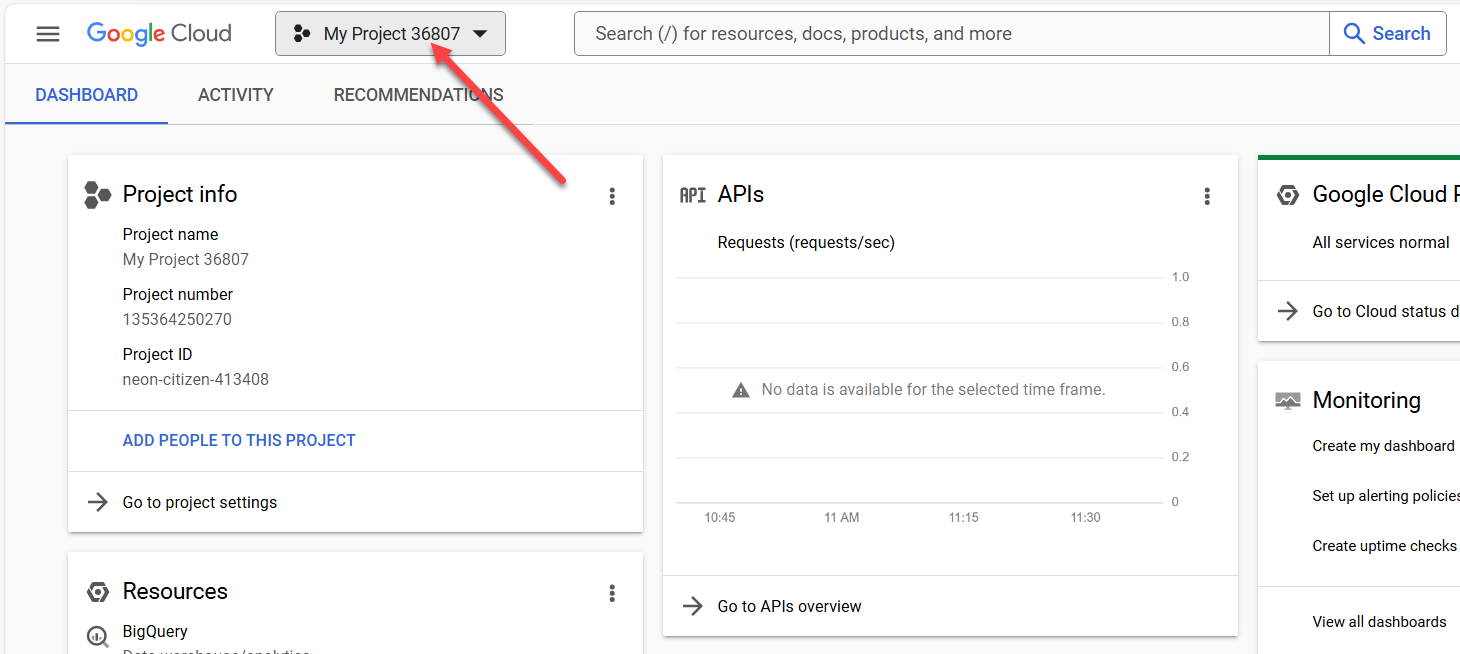Open Create my dashboard in Monitoring

(1384, 446)
